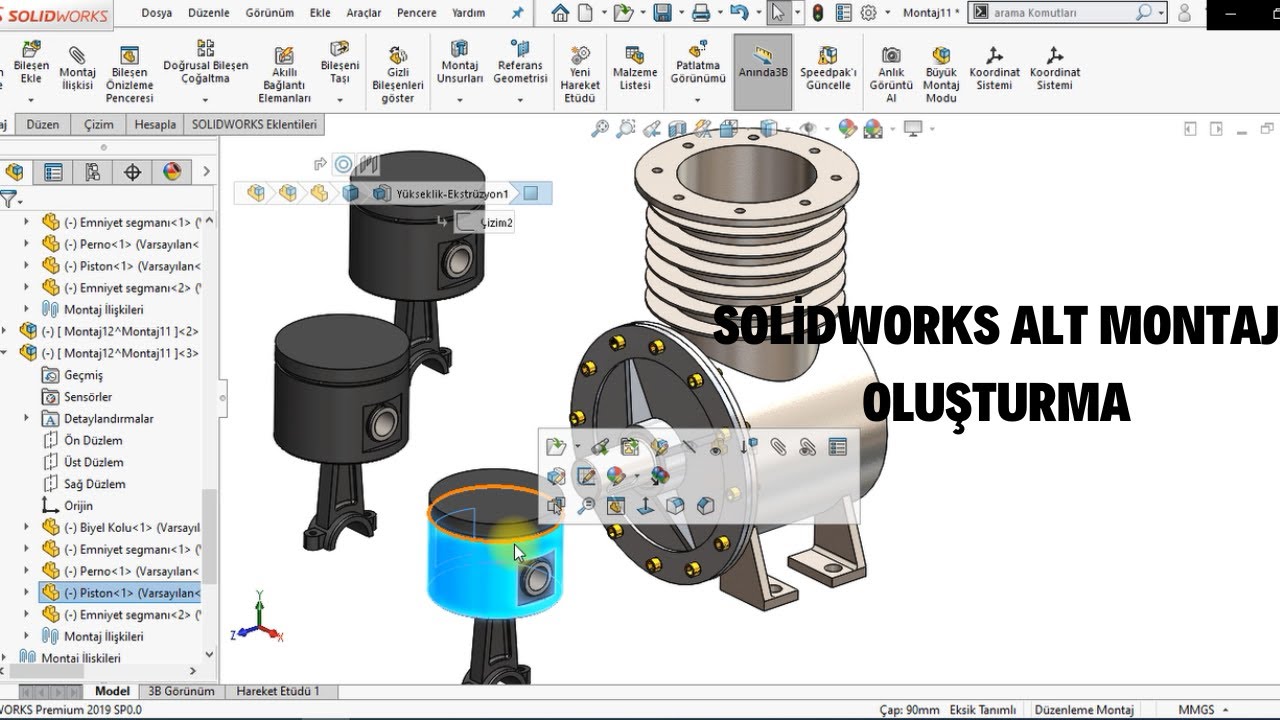Screen dimensions: 1280x720
Task: Open the FeatureManager design tree tab icon
Action: coord(16,172)
